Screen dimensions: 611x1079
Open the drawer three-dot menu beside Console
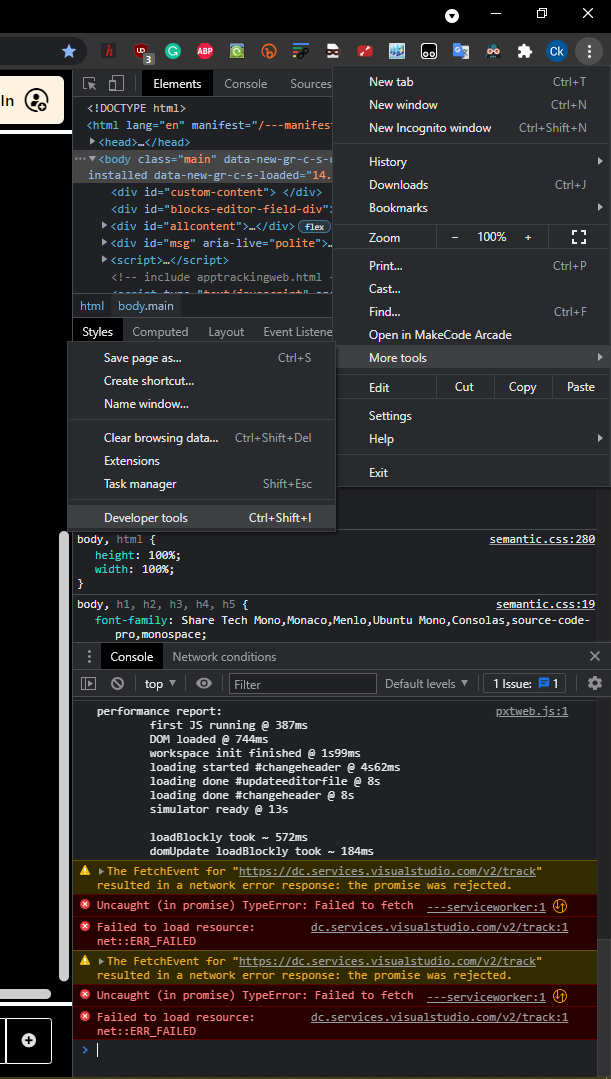tap(89, 656)
